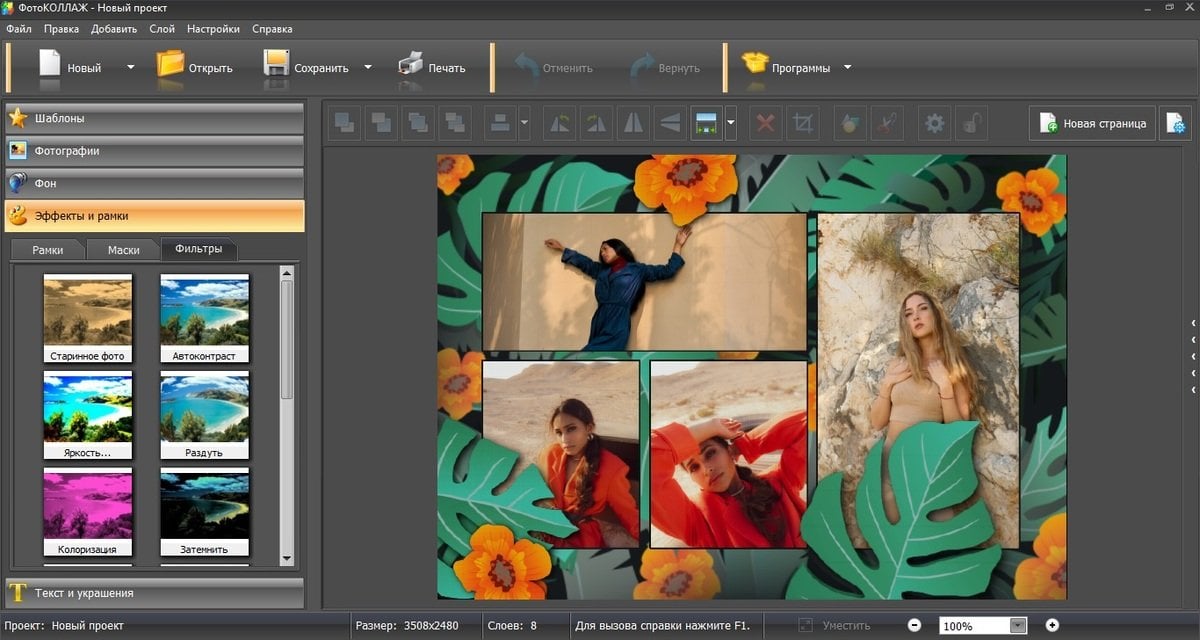
Task: Toggle the padlock lock layer icon
Action: coord(969,124)
